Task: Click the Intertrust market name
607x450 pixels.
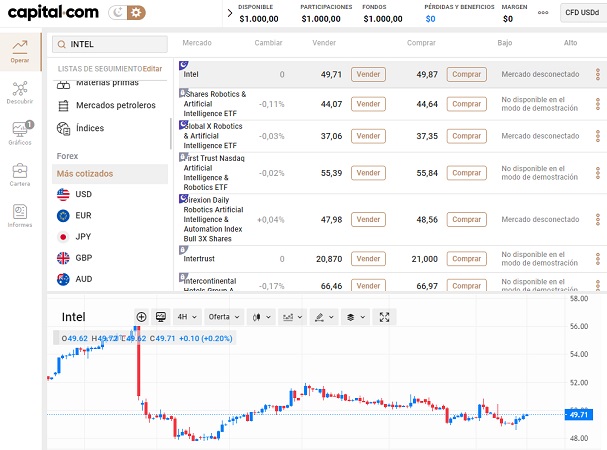Action: pyautogui.click(x=199, y=259)
